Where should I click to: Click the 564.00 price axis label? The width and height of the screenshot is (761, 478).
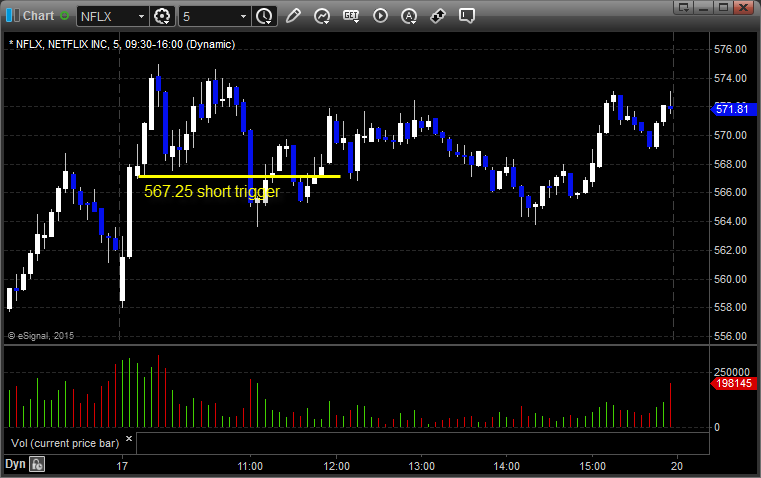(730, 221)
